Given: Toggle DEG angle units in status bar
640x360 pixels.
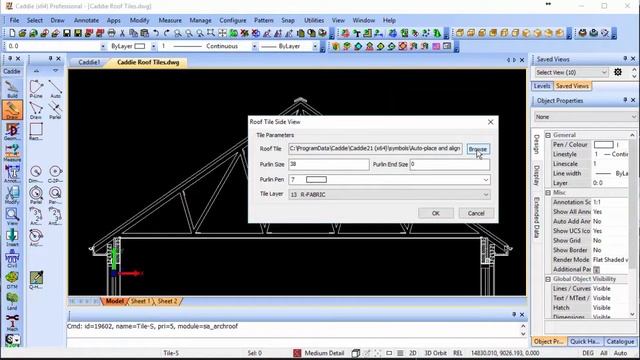Looking at the screenshot, I should pos(588,353).
